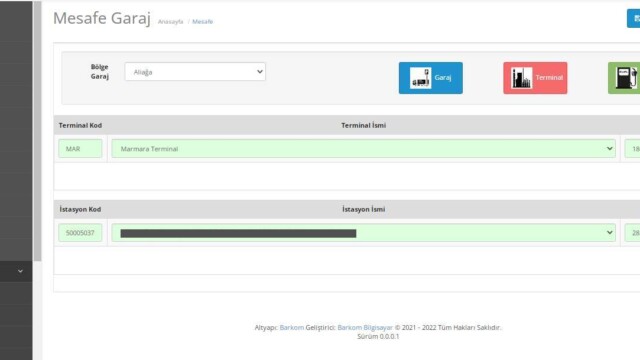Click the İstasyon İsmi column header

point(364,209)
